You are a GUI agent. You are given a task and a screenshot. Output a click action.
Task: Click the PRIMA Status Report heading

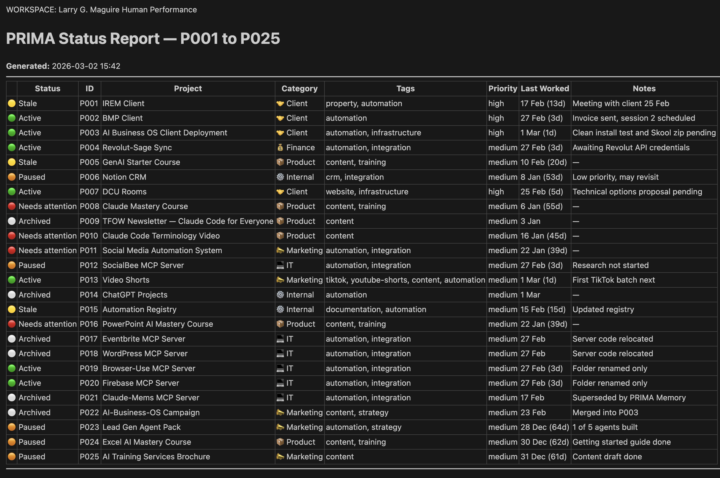143,39
